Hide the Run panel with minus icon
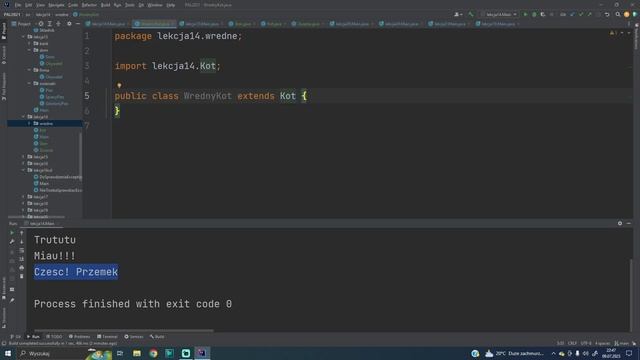 coord(629,223)
